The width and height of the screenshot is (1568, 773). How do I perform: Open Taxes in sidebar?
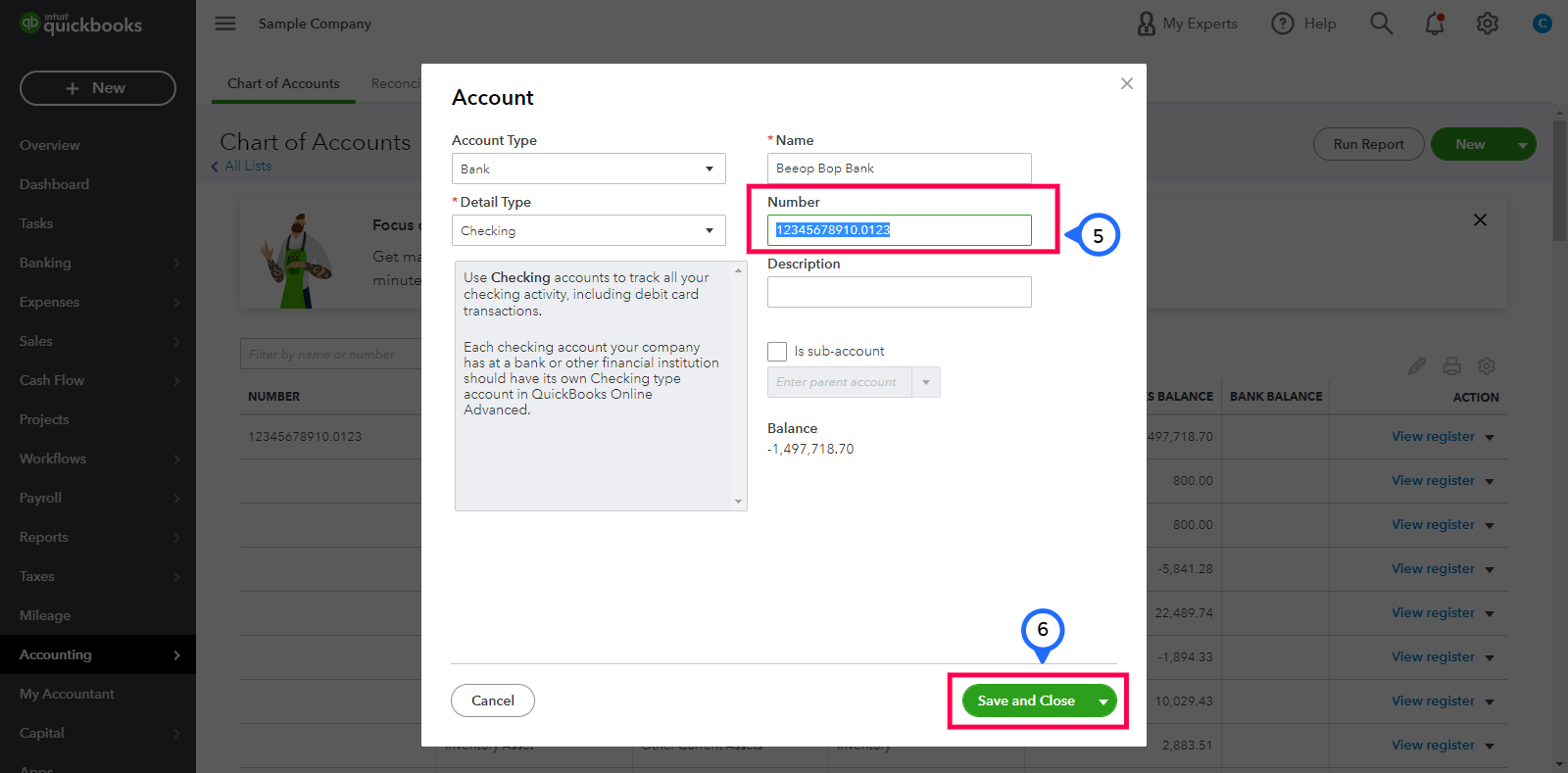click(98, 576)
